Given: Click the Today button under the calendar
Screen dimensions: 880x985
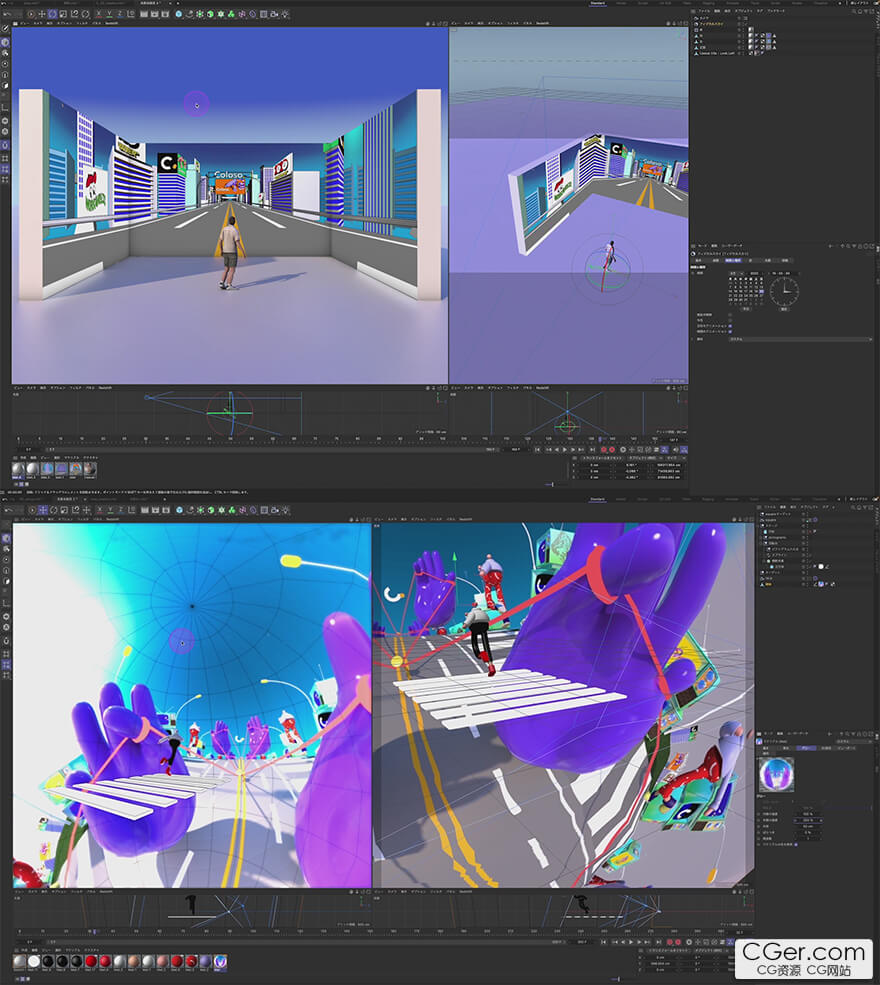Looking at the screenshot, I should pyautogui.click(x=746, y=308).
